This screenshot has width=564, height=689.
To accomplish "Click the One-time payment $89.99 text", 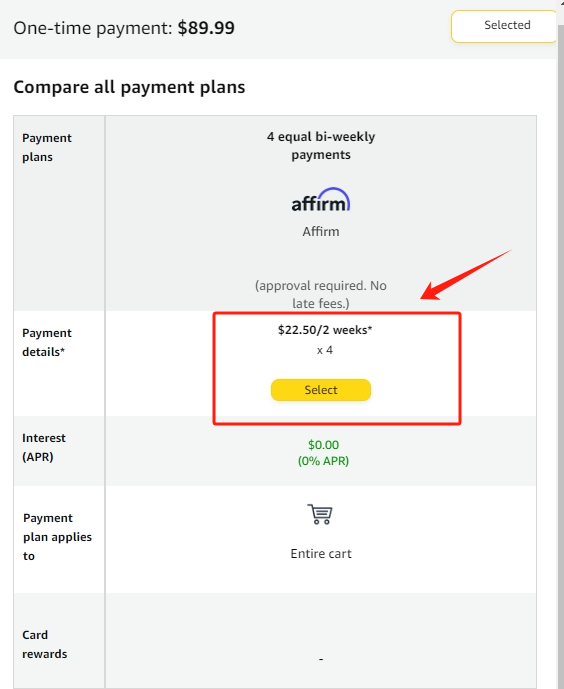I will [124, 28].
